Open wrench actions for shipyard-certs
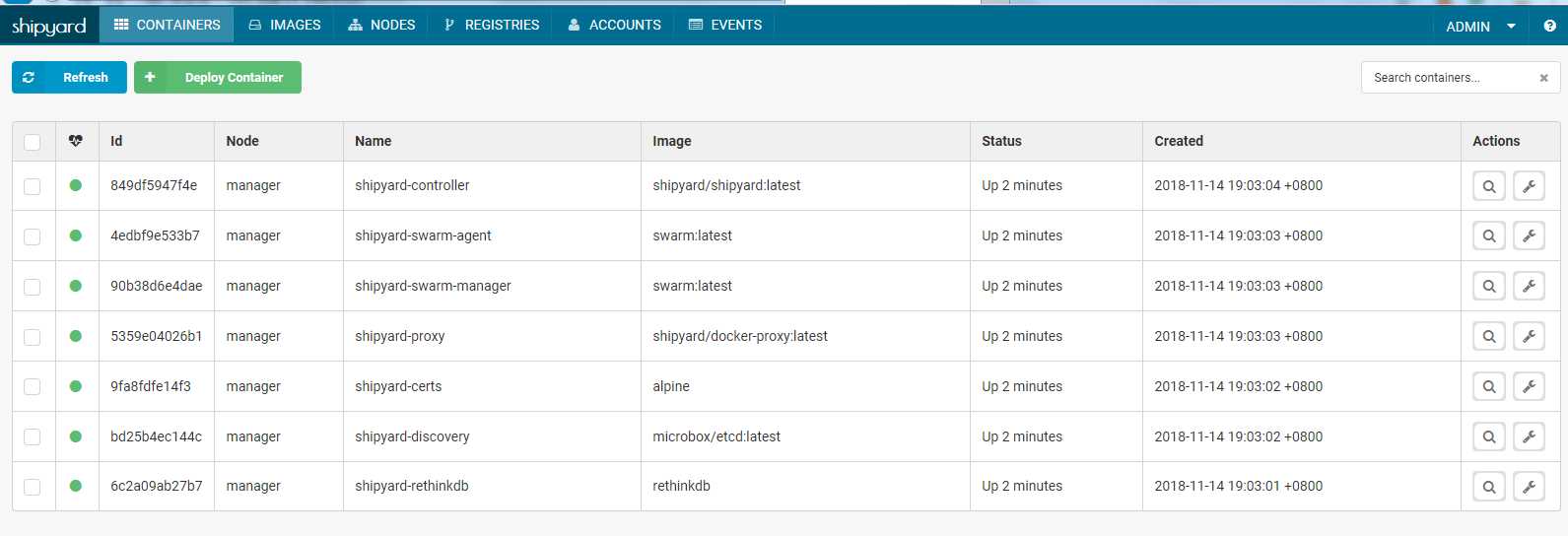 1529,387
